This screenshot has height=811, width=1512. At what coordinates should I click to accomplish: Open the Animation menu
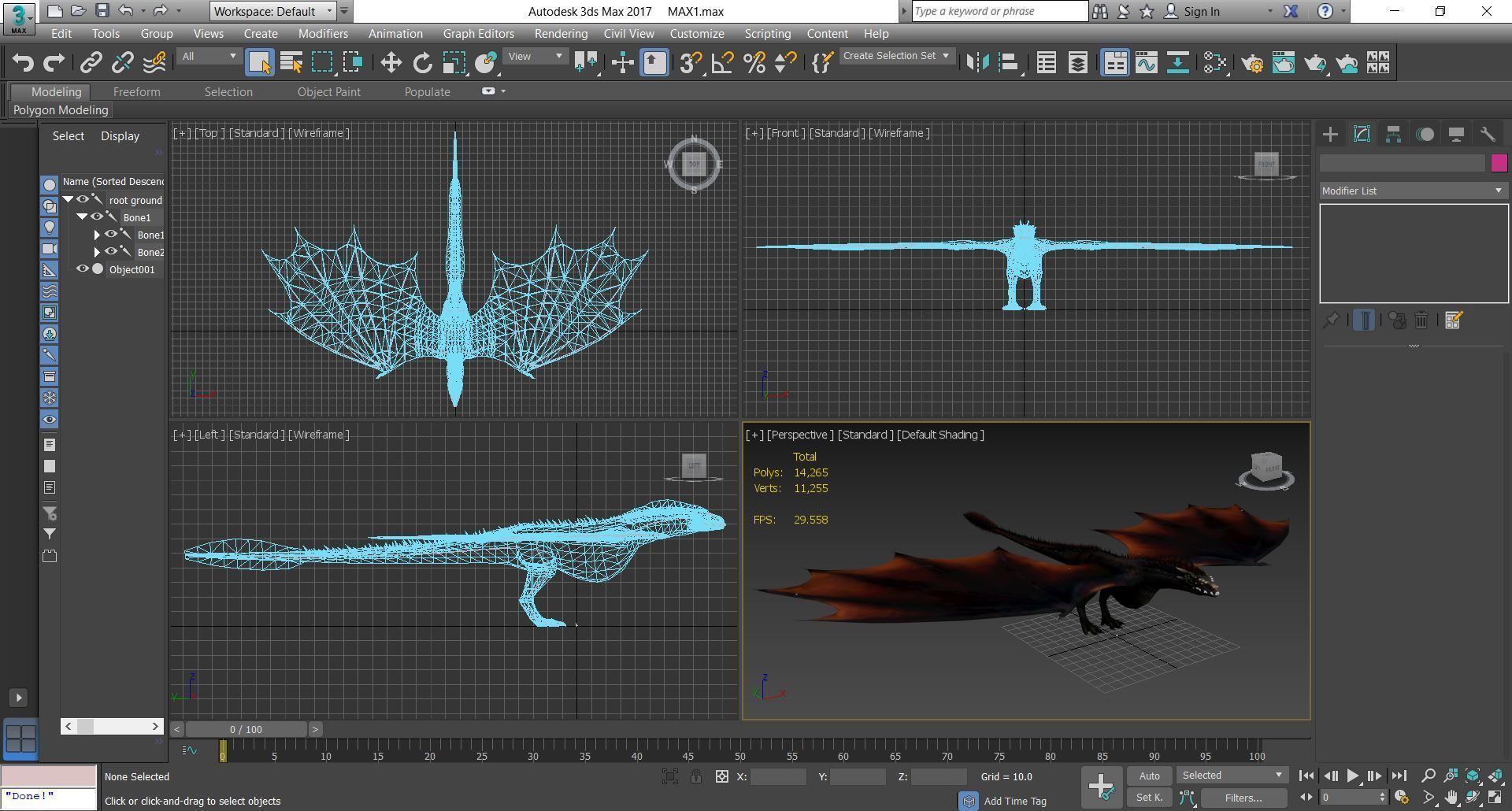395,34
